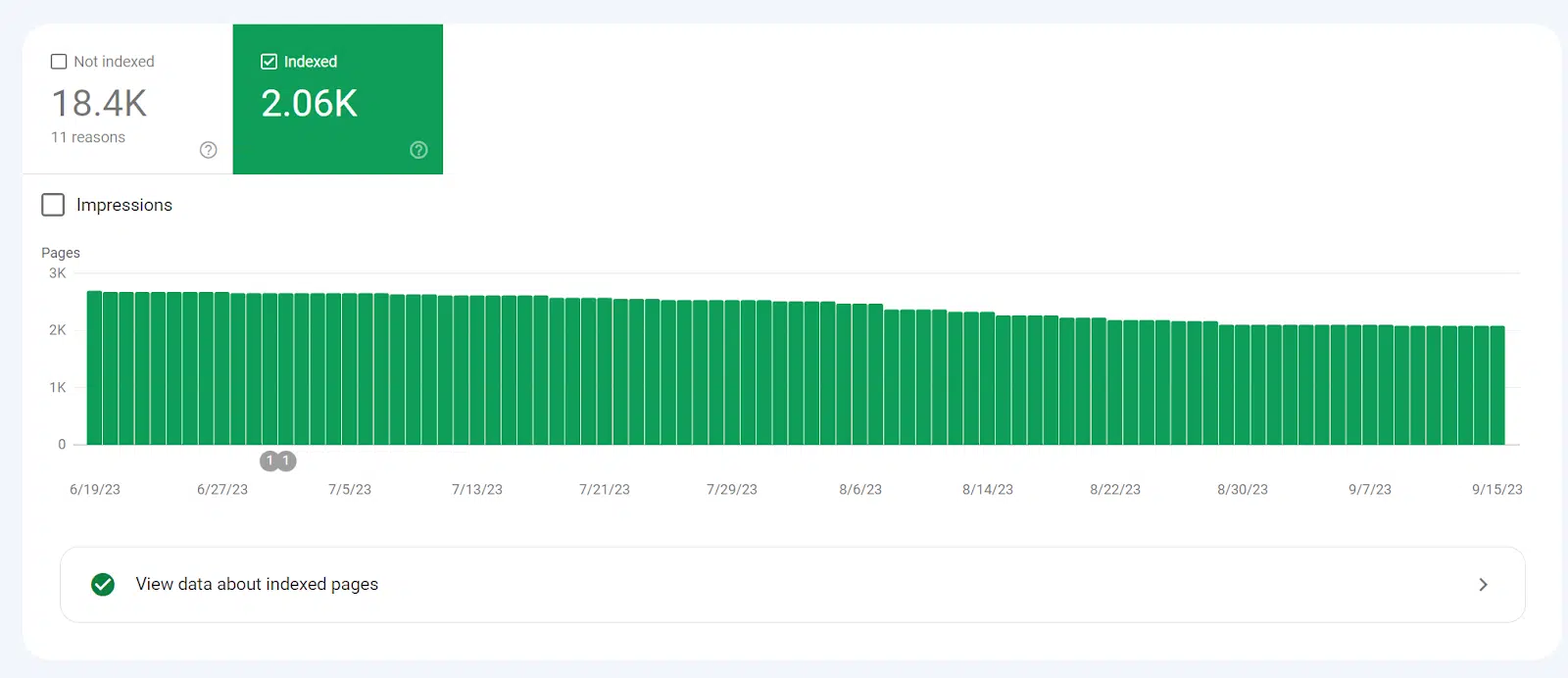Expand indexed pages row via chevron arrow
1568x678 pixels.
(x=1483, y=585)
